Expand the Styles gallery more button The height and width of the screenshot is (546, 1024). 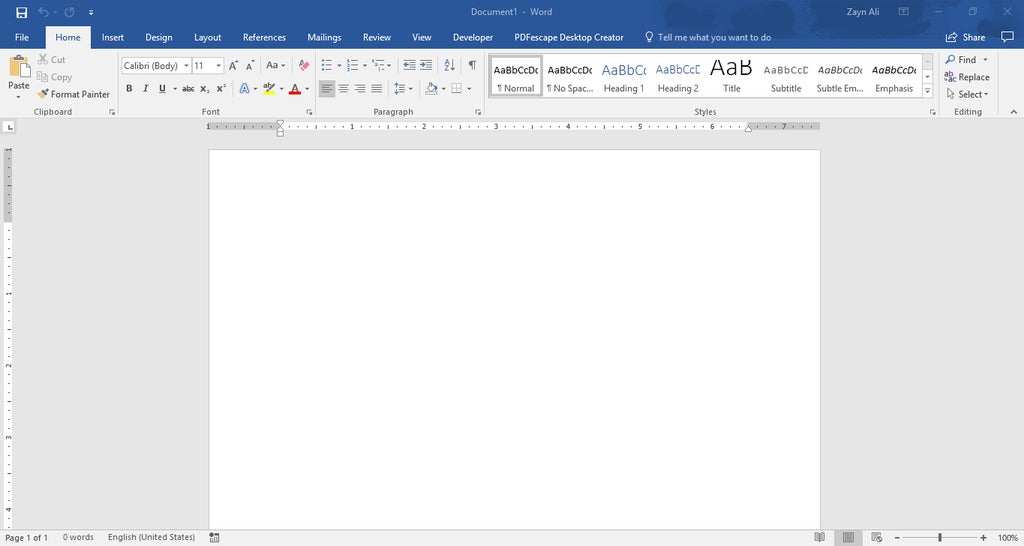click(927, 91)
